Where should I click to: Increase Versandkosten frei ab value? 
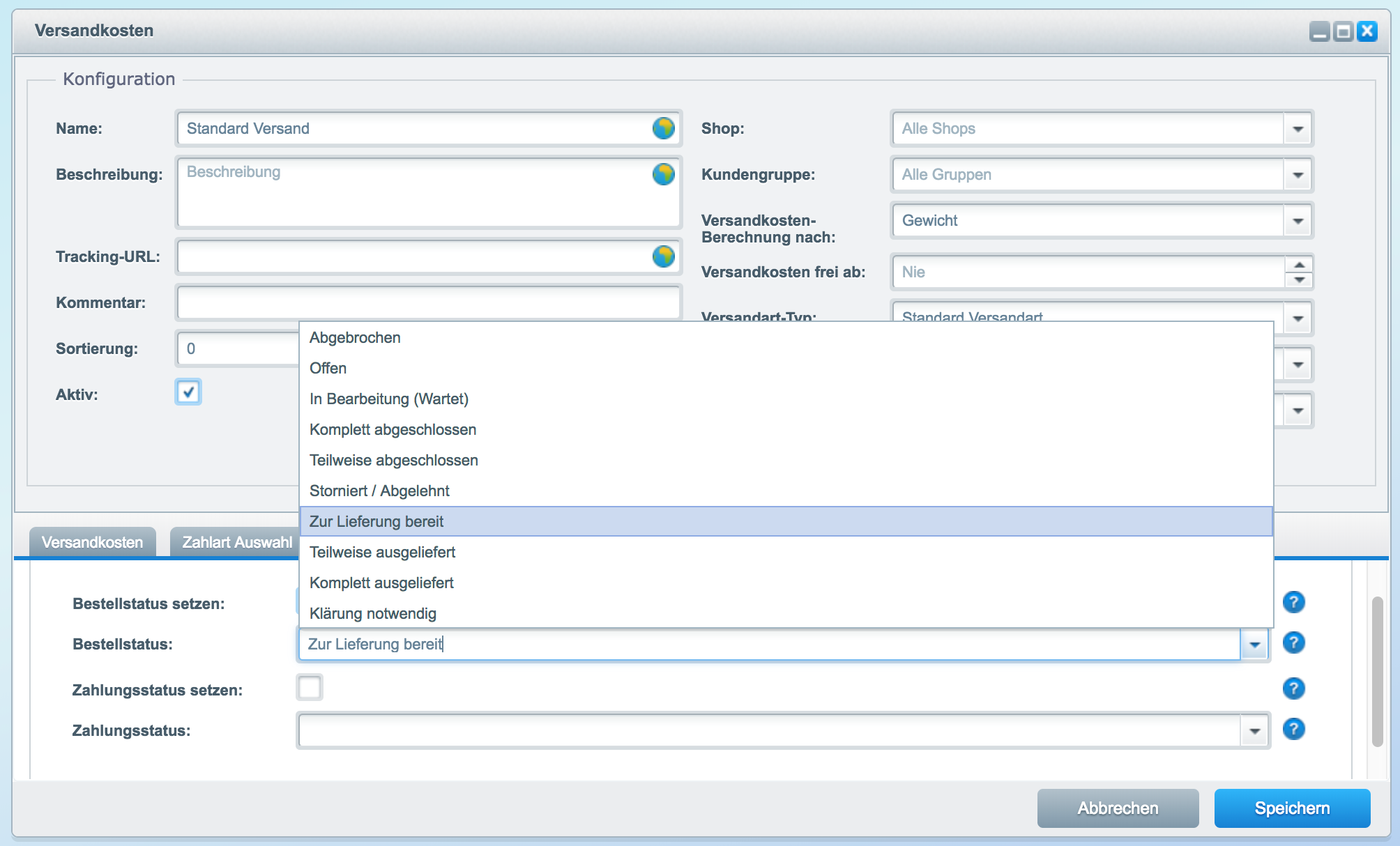[x=1299, y=265]
